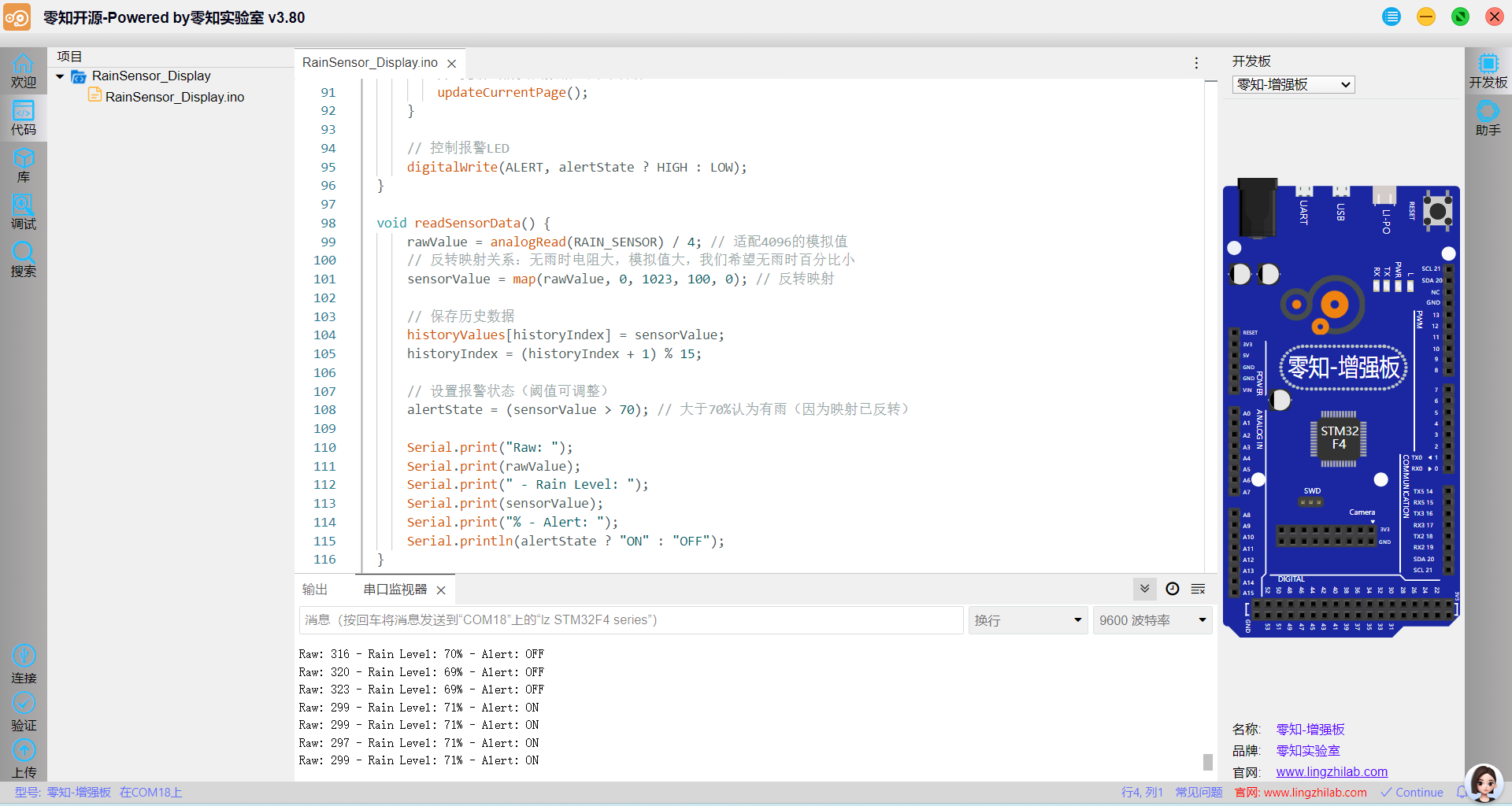Select the 串口监视器 tab
The image size is (1512, 806).
point(395,590)
